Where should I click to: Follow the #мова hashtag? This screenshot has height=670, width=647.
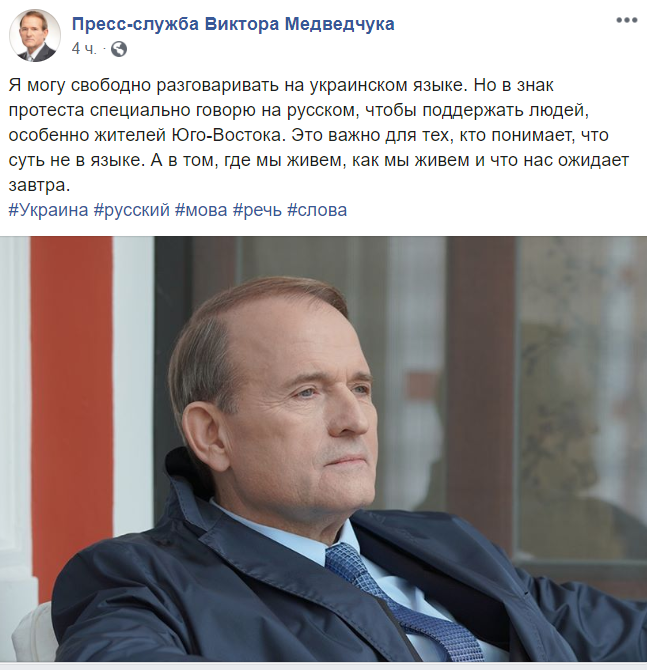pyautogui.click(x=201, y=210)
